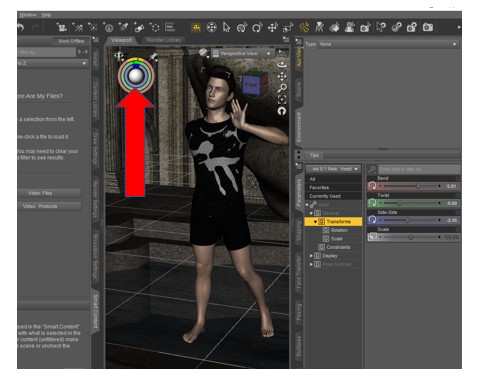This screenshot has width=482, height=387.
Task: Open the Perspective View dropdown
Action: tap(242, 53)
